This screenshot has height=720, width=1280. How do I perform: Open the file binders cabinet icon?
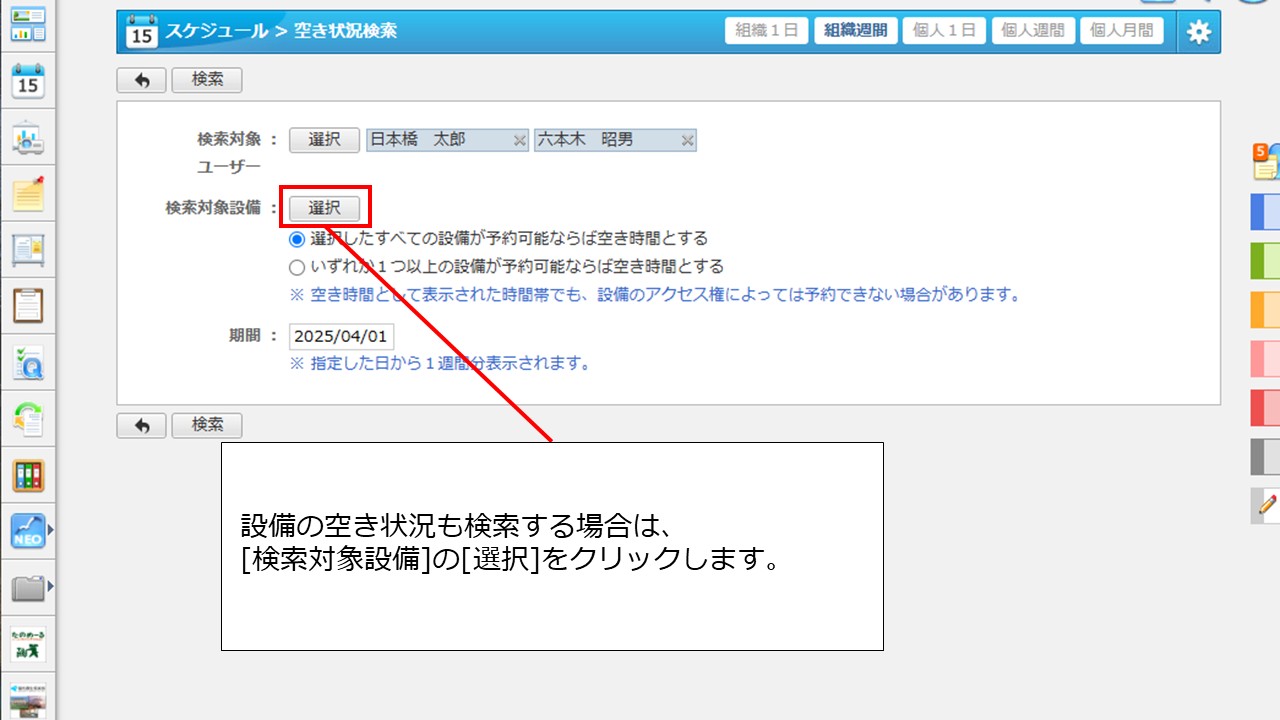click(x=28, y=476)
